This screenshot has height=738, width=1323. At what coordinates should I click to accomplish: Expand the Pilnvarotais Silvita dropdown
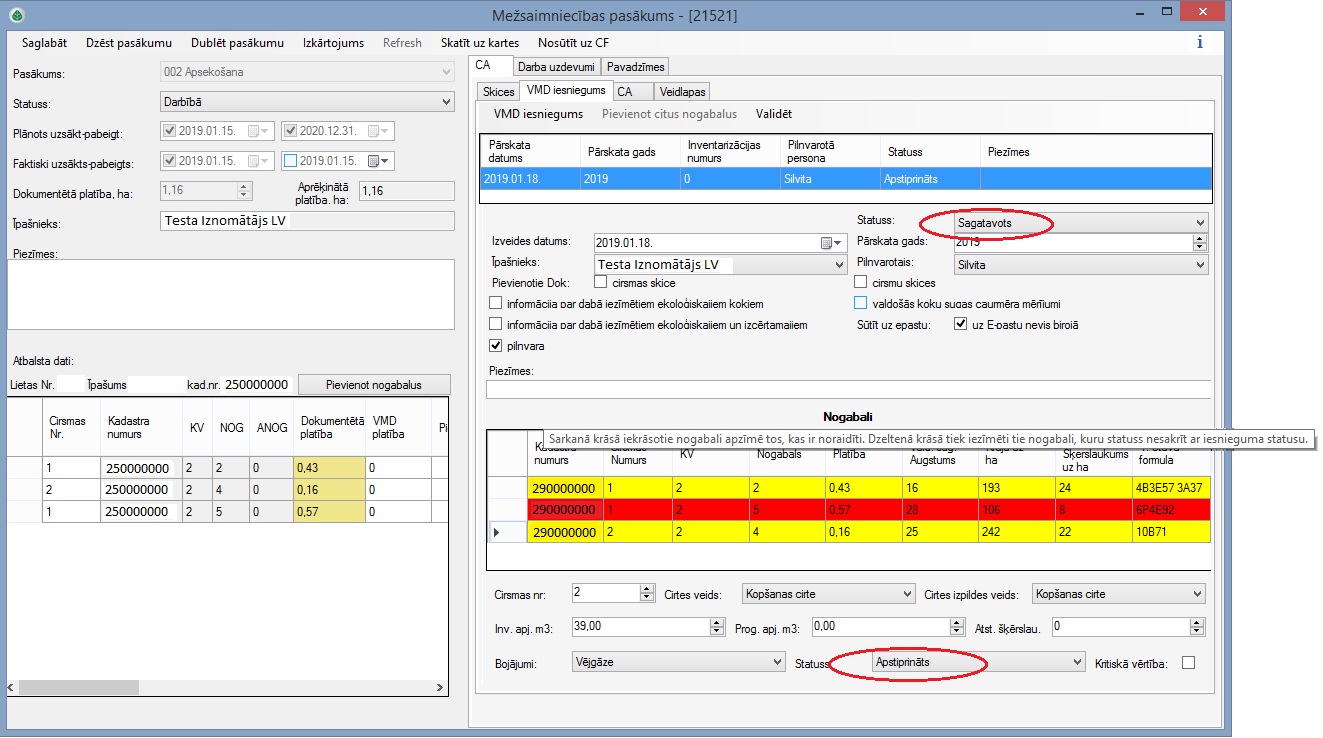pos(1199,265)
